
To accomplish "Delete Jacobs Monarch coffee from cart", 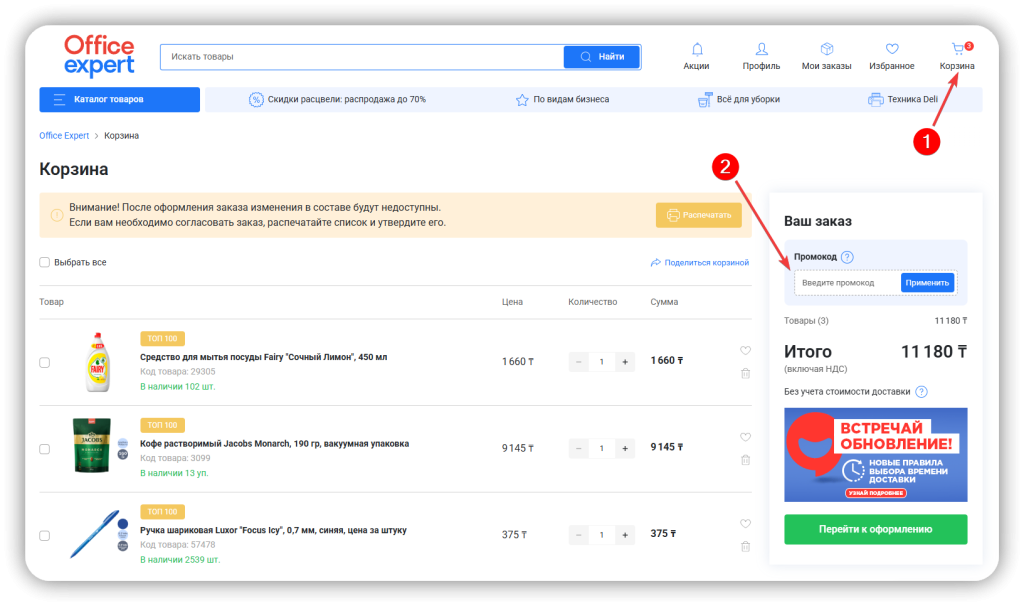I will tap(745, 460).
